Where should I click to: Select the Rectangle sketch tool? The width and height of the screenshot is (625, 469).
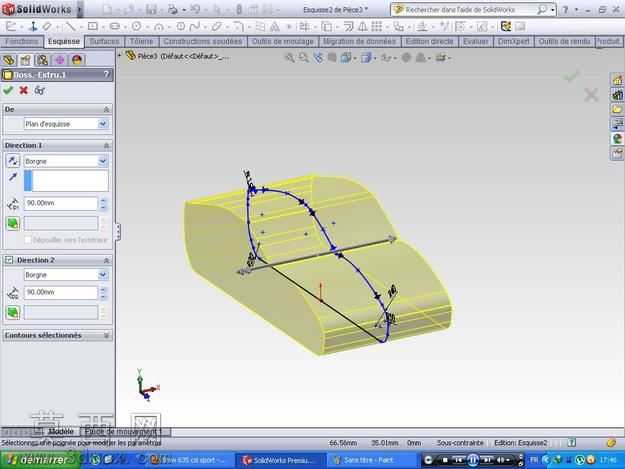[92, 27]
